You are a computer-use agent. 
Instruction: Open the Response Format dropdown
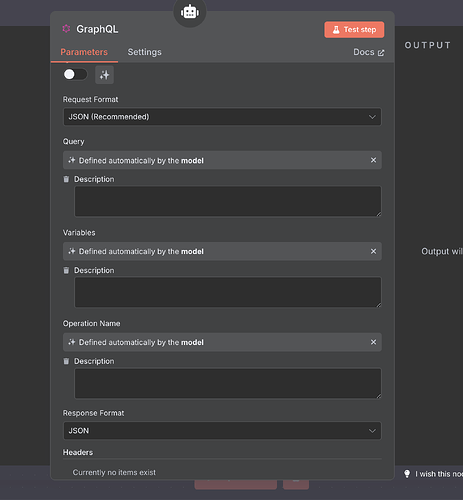coord(222,431)
